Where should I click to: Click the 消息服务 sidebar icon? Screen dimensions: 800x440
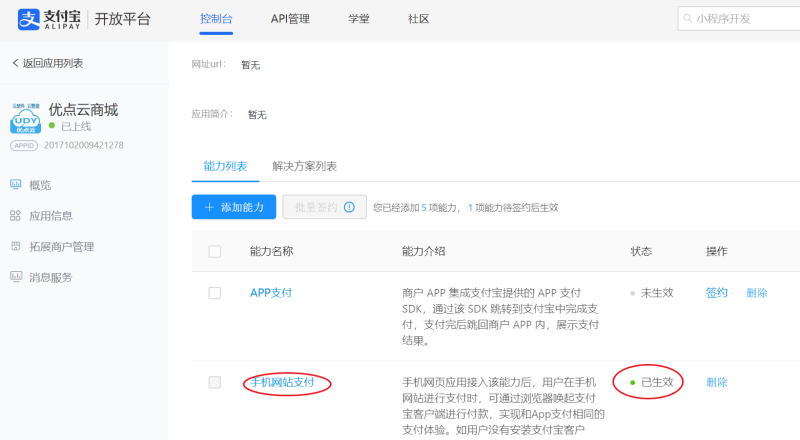tap(16, 277)
